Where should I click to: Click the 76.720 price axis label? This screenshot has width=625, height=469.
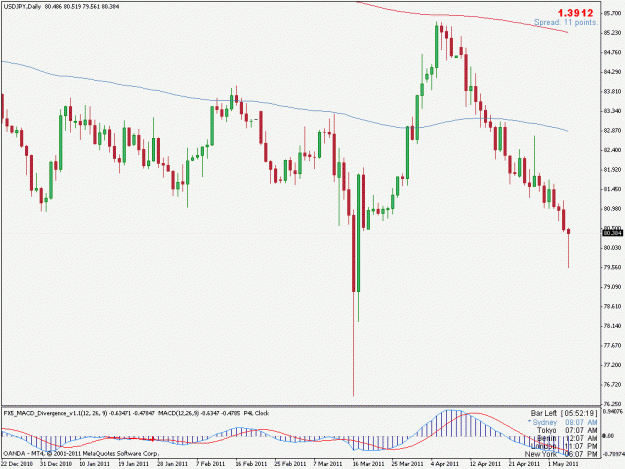[613, 385]
